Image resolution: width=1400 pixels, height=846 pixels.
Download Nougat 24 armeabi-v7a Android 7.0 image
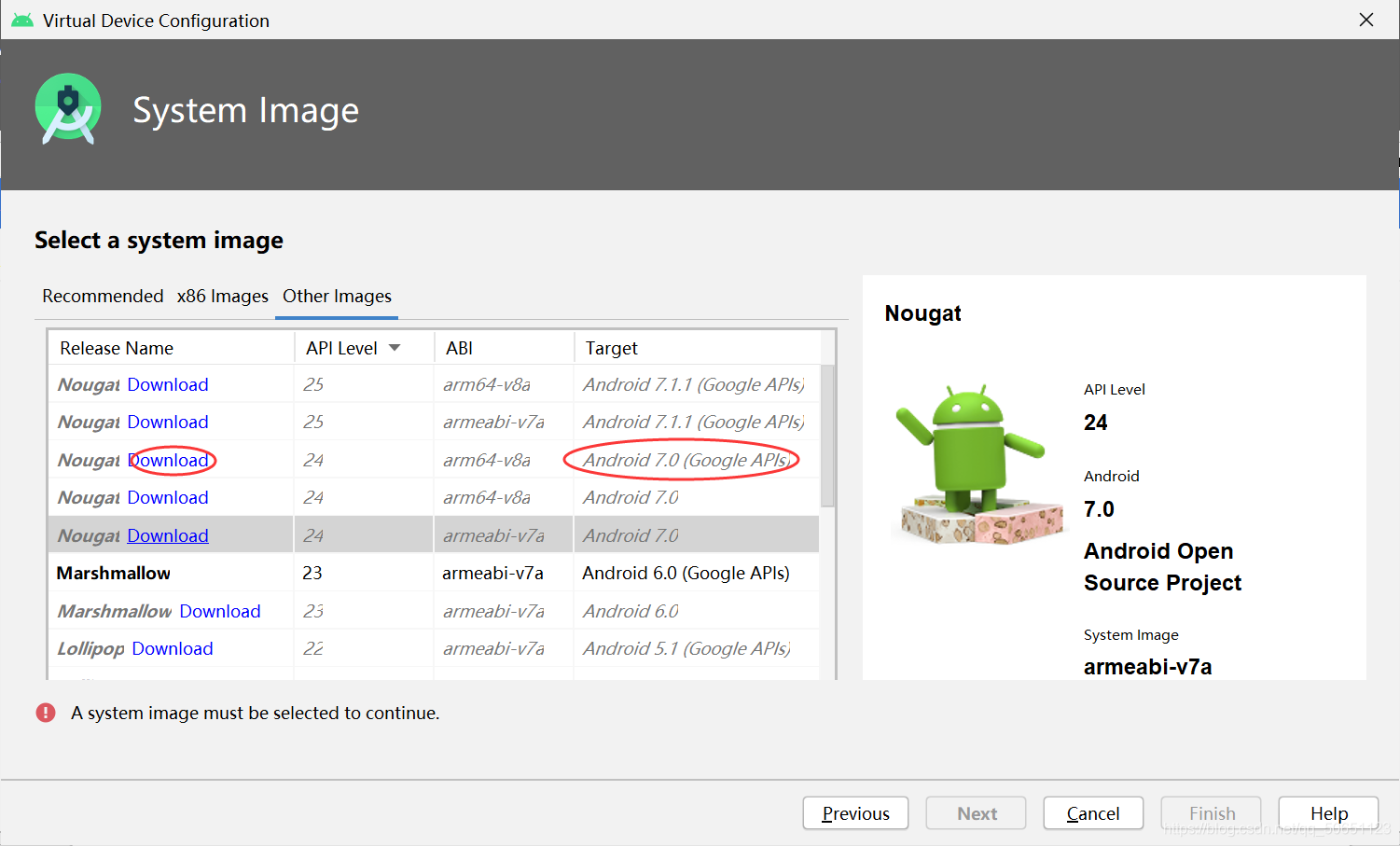(168, 535)
